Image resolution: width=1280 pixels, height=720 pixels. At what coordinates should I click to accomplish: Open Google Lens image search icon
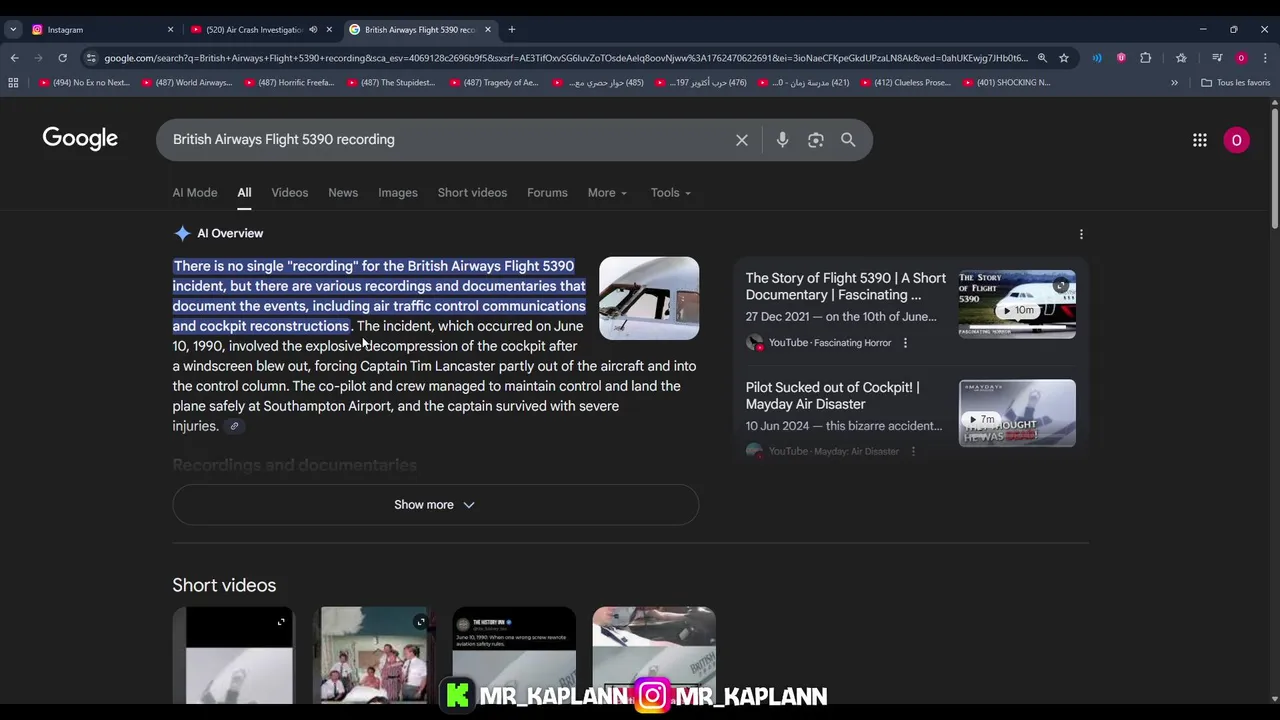[816, 140]
